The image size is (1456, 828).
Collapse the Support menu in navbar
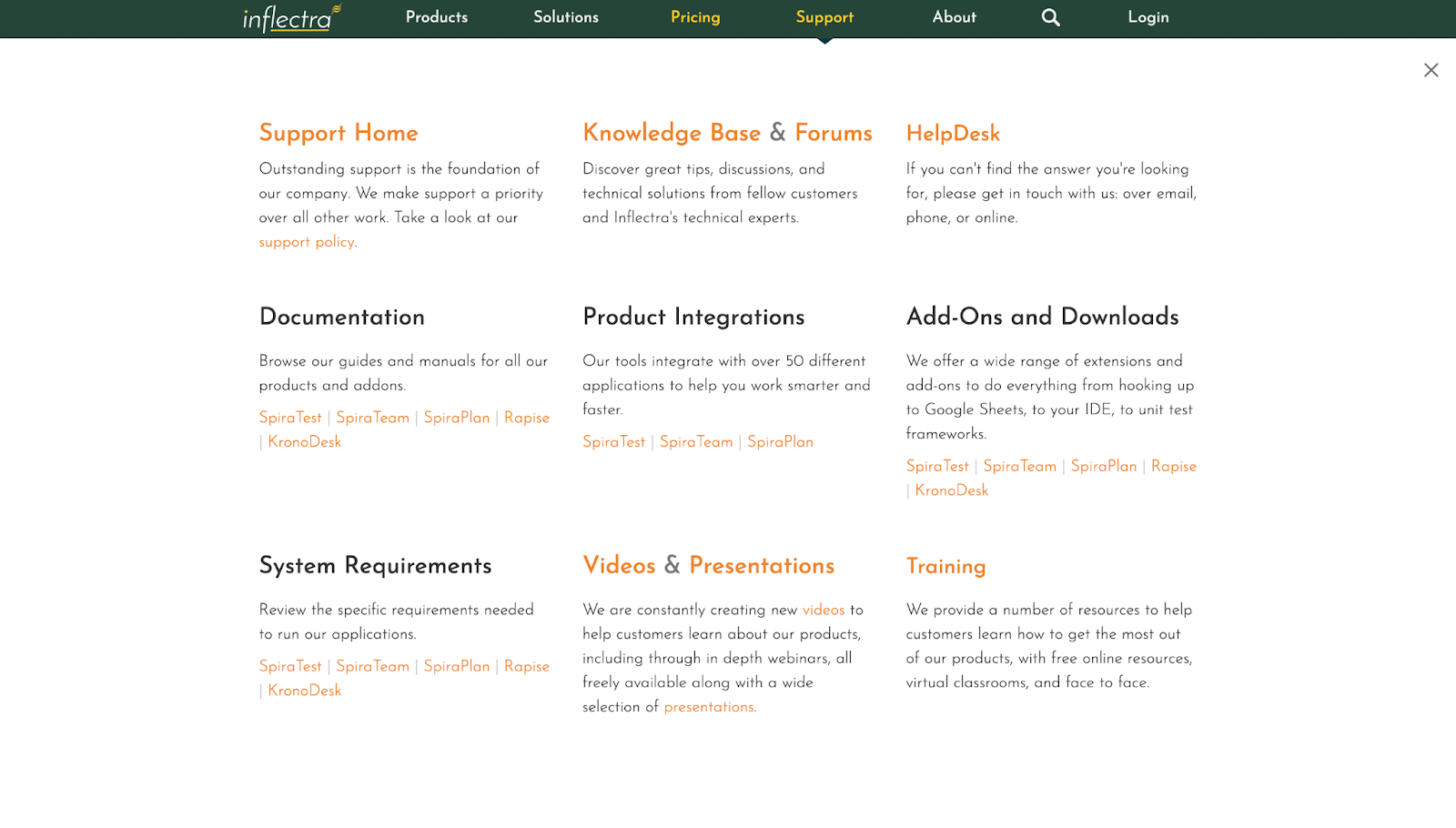click(824, 17)
